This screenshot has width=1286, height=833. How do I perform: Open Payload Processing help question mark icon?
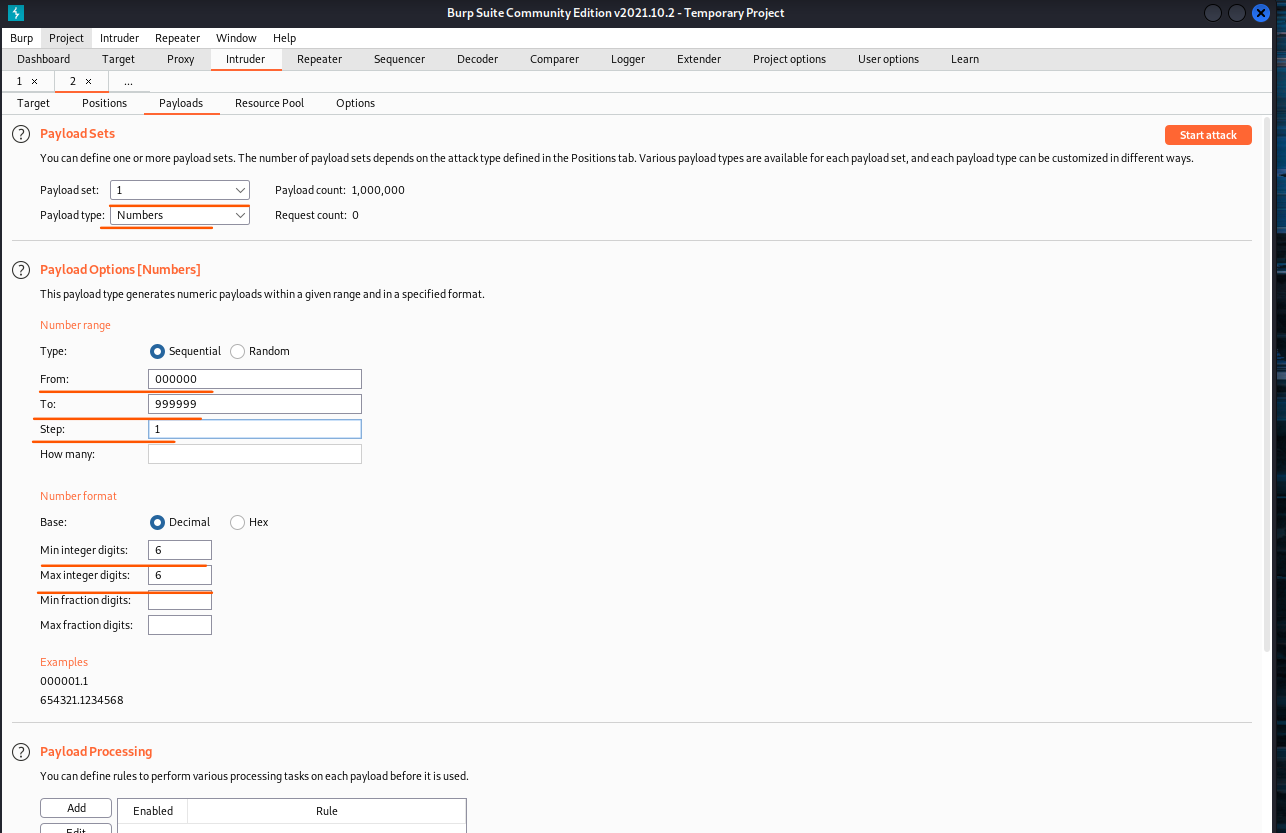click(x=21, y=752)
